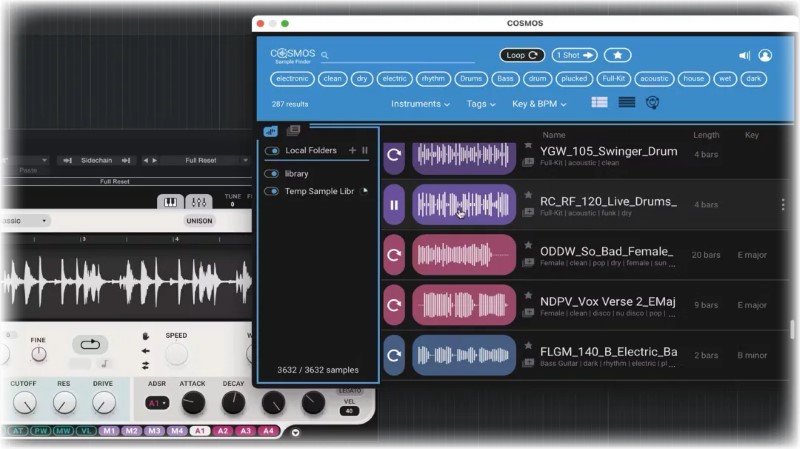This screenshot has width=800, height=449.
Task: Open the collections panel icon
Action: (x=293, y=131)
